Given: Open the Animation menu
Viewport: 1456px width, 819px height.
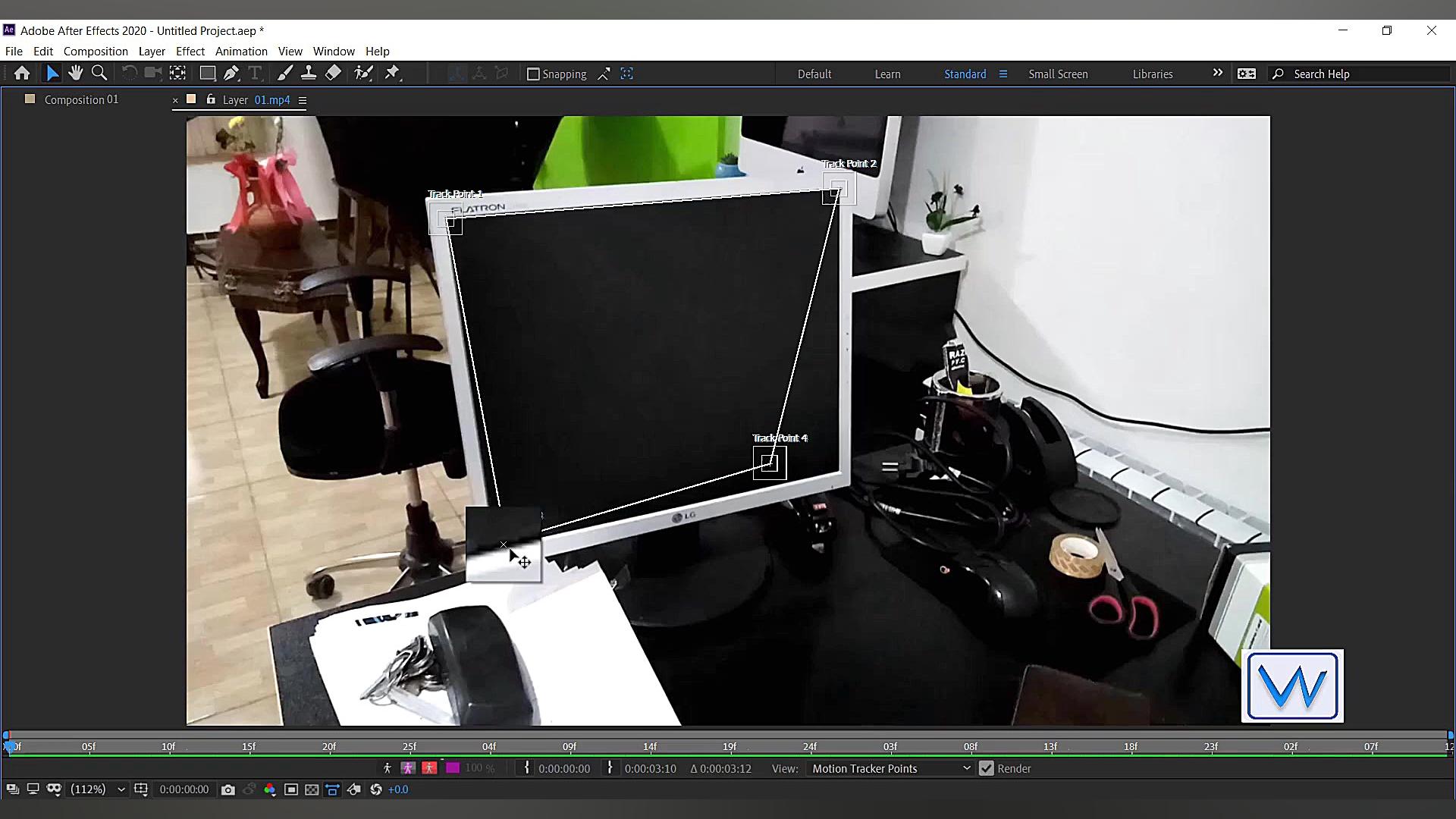Looking at the screenshot, I should point(241,52).
